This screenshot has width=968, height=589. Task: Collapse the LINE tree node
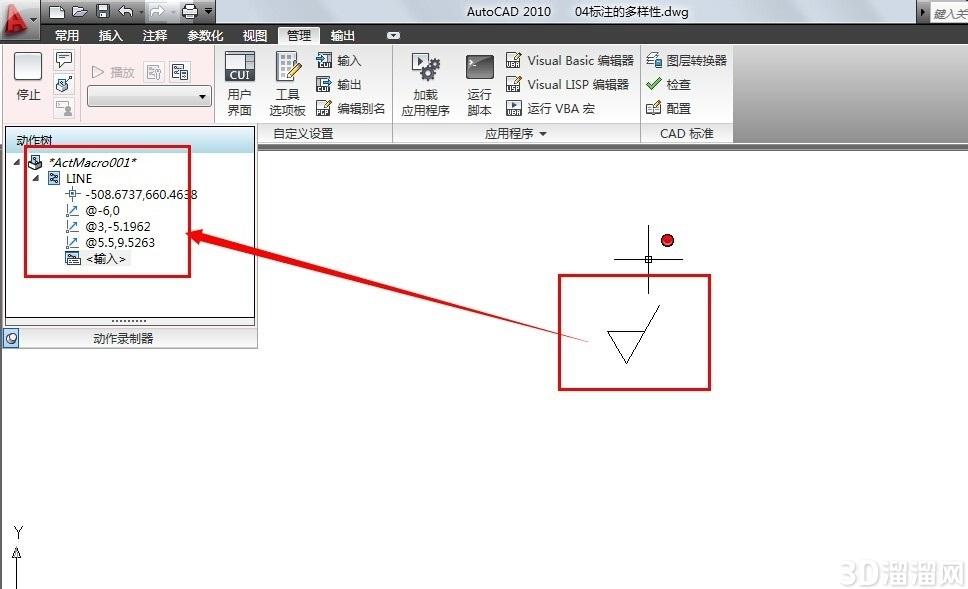pyautogui.click(x=36, y=178)
